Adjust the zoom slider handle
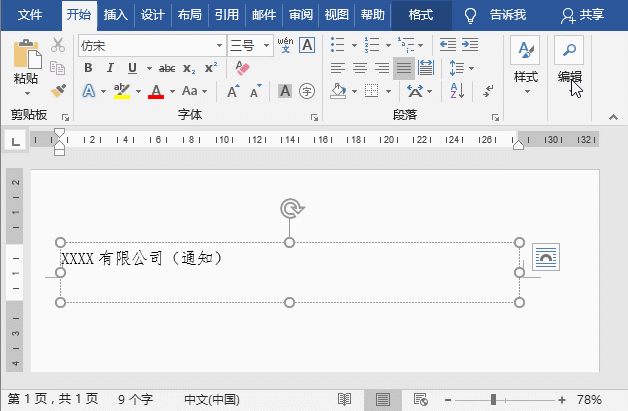628x411 pixels. (x=493, y=399)
